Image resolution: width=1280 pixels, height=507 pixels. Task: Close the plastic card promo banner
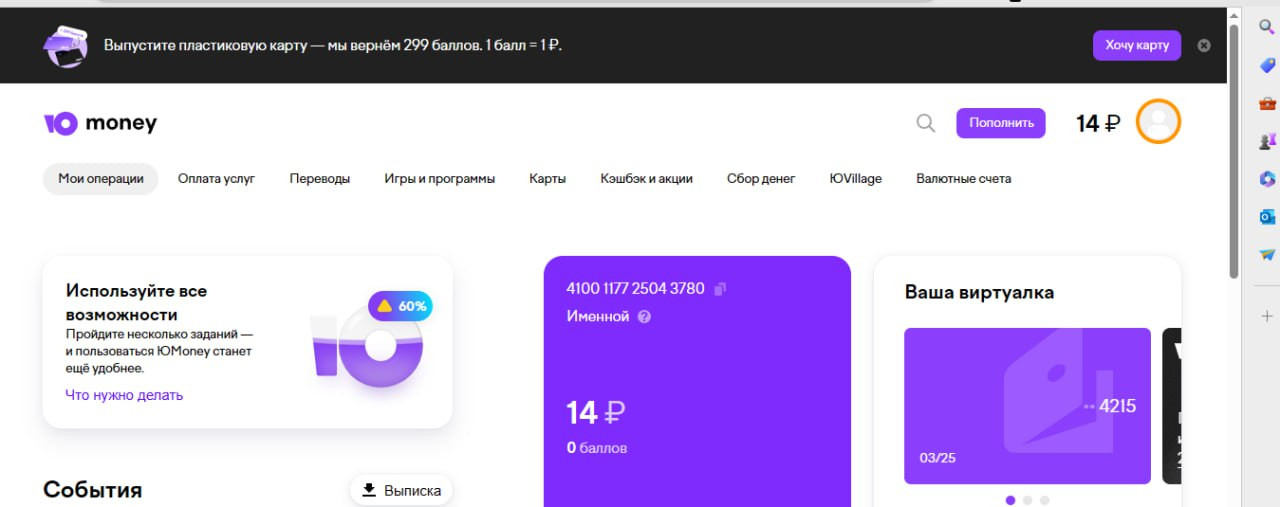1204,45
